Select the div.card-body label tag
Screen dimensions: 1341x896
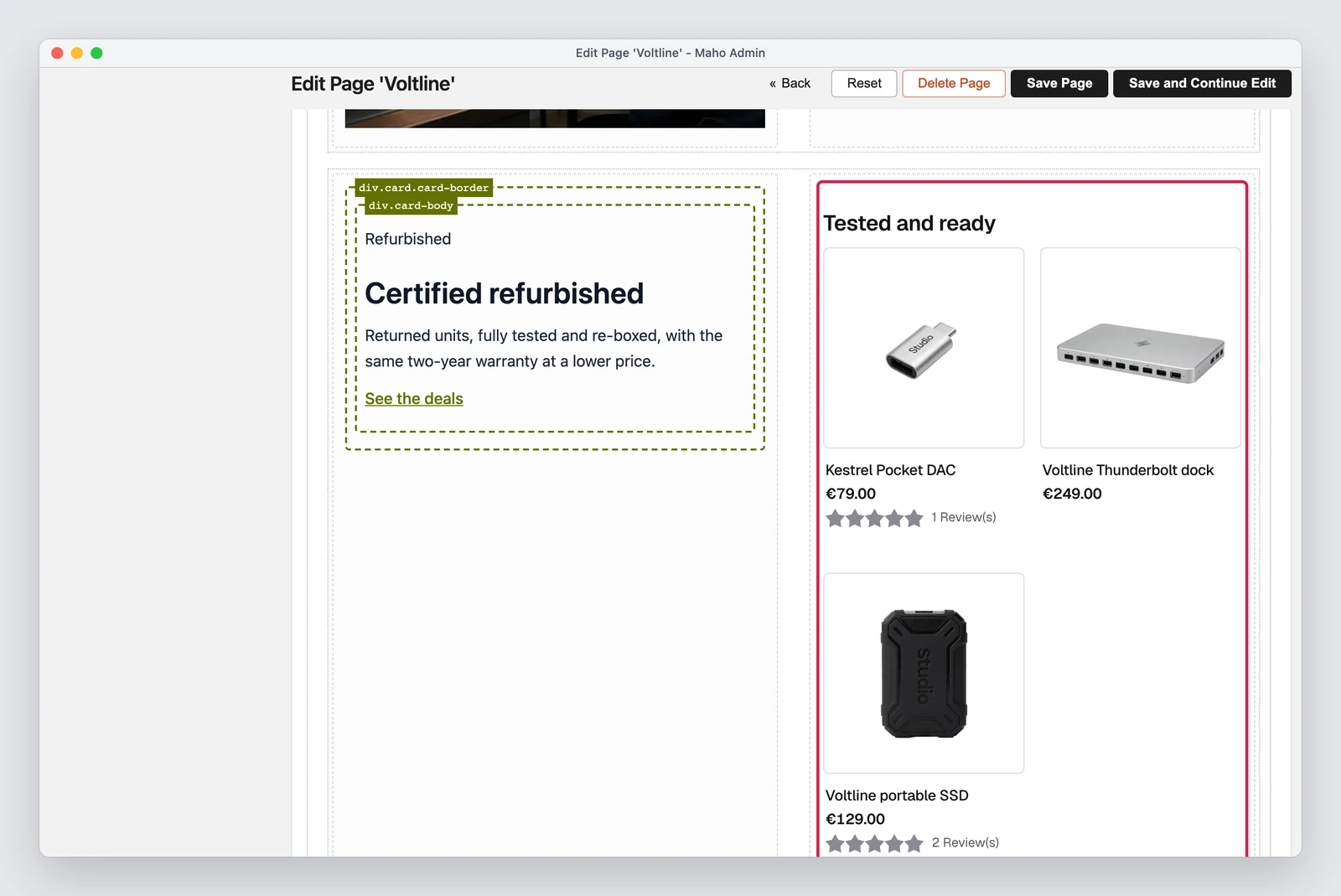click(411, 205)
